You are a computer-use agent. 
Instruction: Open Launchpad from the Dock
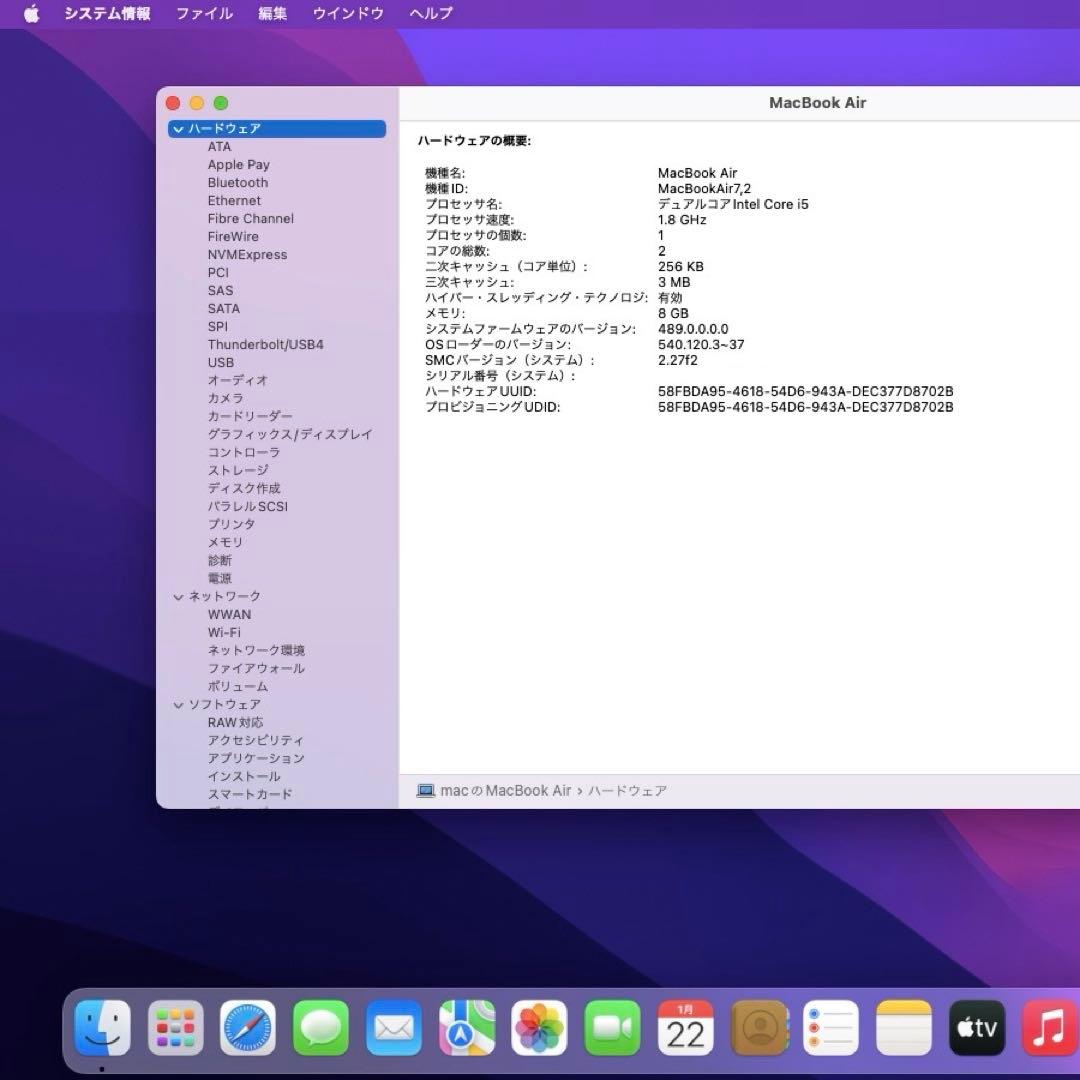(175, 1026)
